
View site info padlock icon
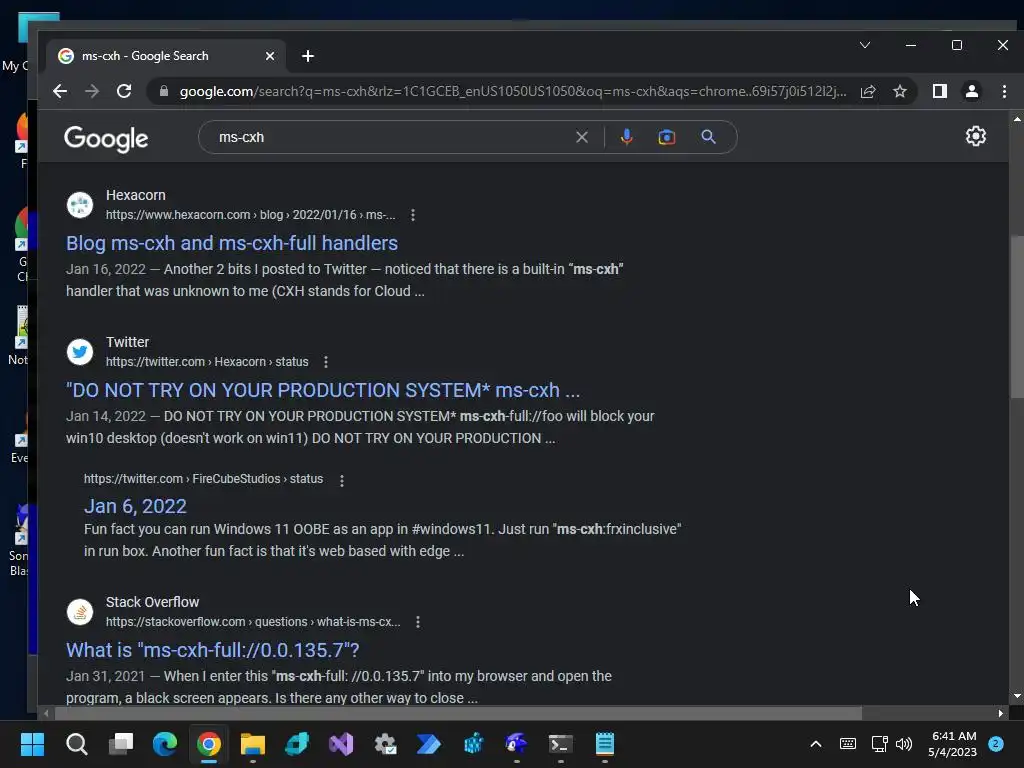164,91
